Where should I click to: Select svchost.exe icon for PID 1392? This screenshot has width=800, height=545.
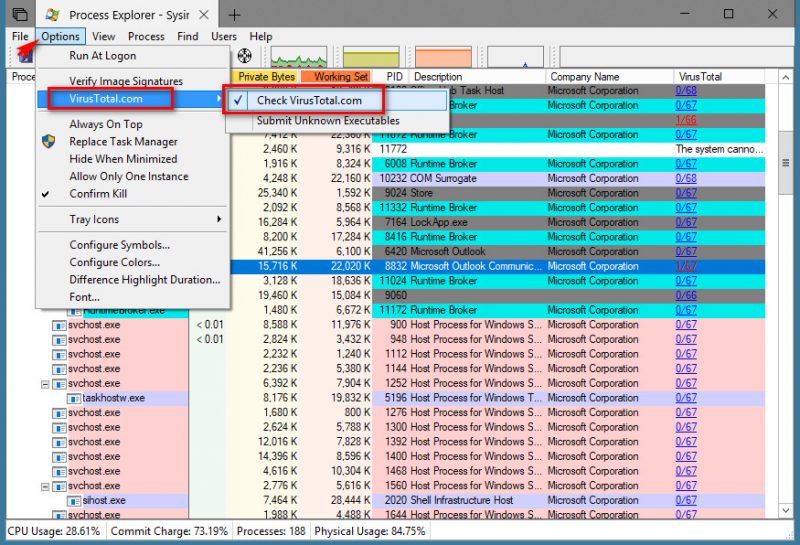coord(60,442)
